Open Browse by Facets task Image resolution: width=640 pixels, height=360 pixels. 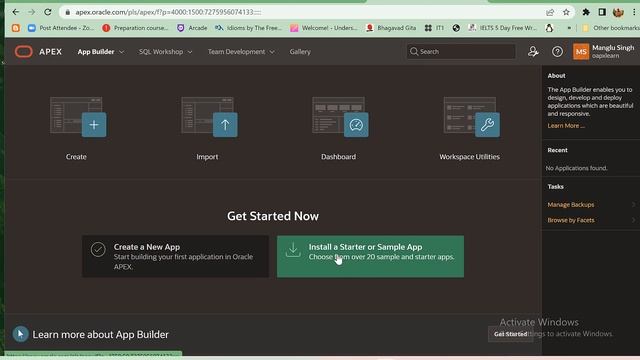pyautogui.click(x=571, y=220)
